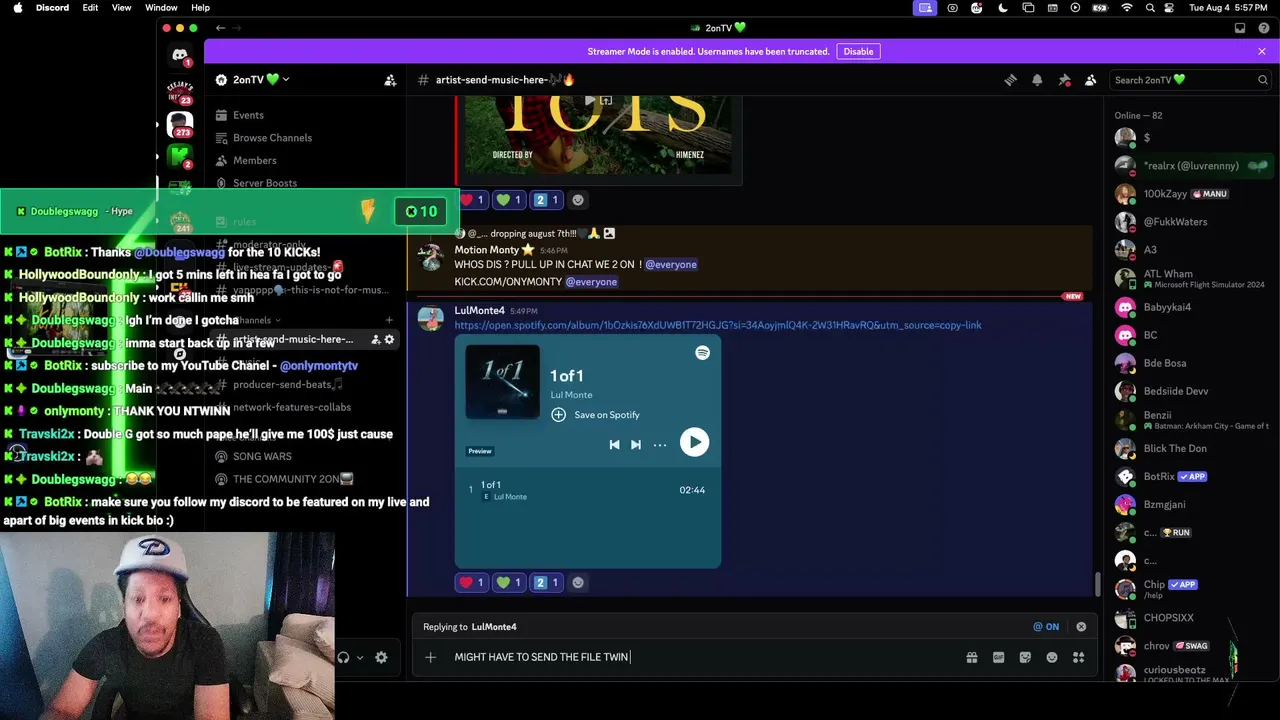Toggle the 2 emoji reaction on LulMonte4's message

pos(546,582)
